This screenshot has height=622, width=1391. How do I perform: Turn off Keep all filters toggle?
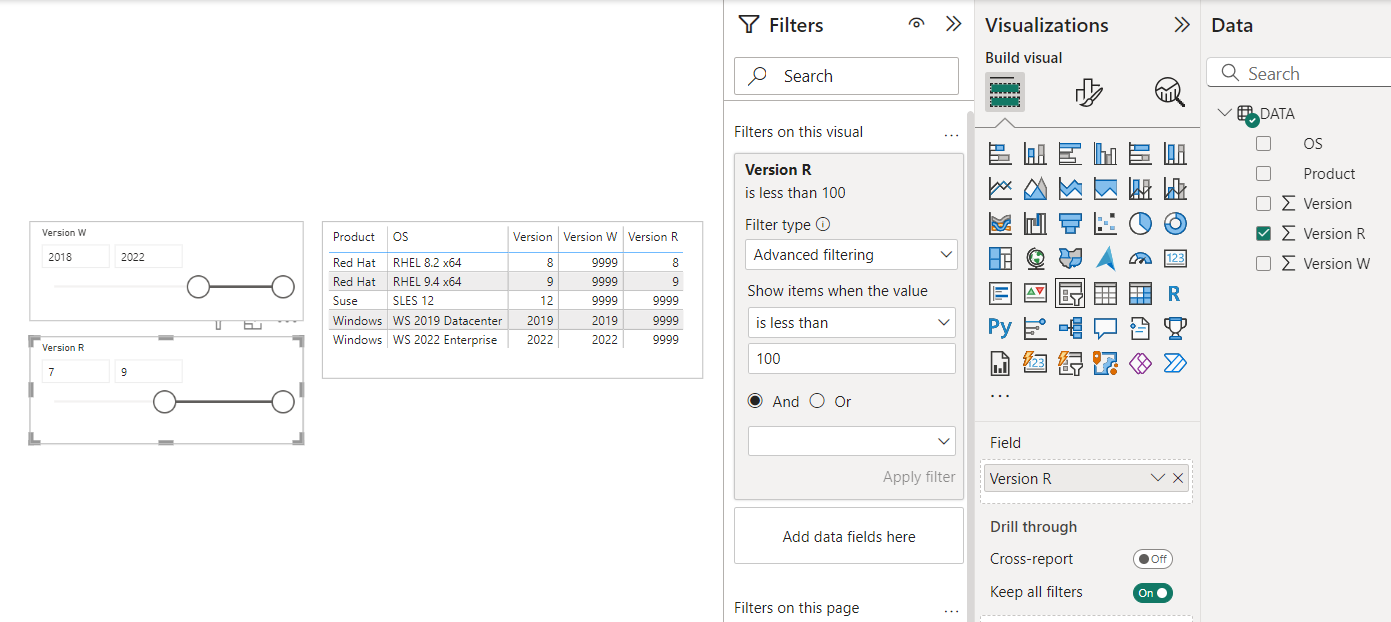1152,593
